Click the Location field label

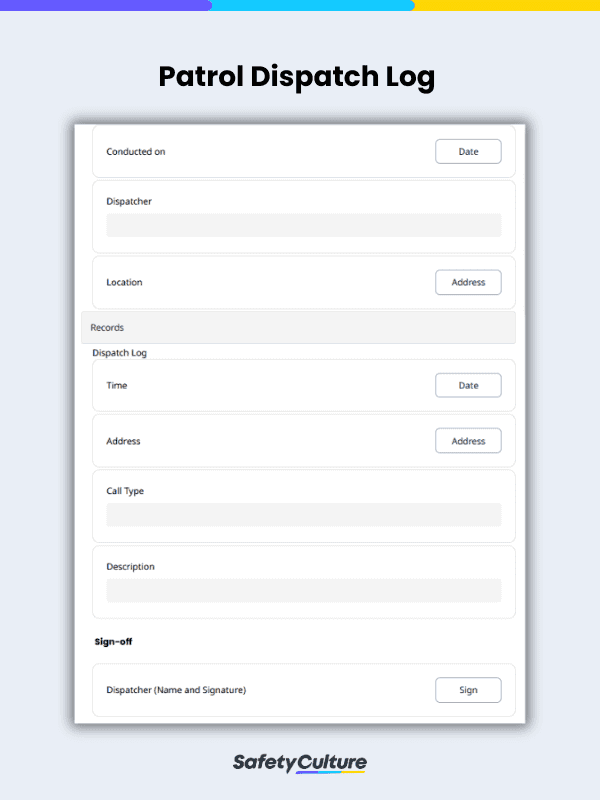pyautogui.click(x=124, y=282)
